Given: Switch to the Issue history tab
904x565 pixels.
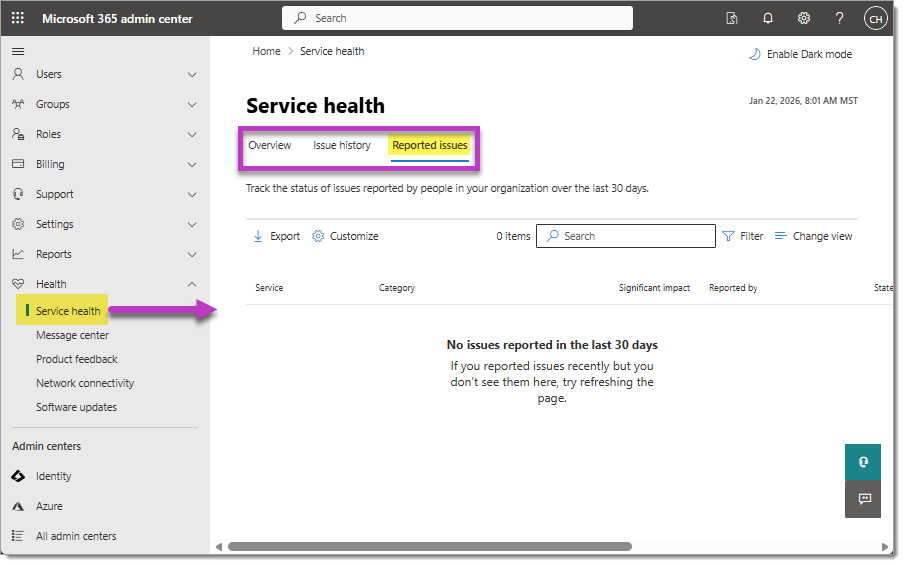Looking at the screenshot, I should (x=342, y=145).
